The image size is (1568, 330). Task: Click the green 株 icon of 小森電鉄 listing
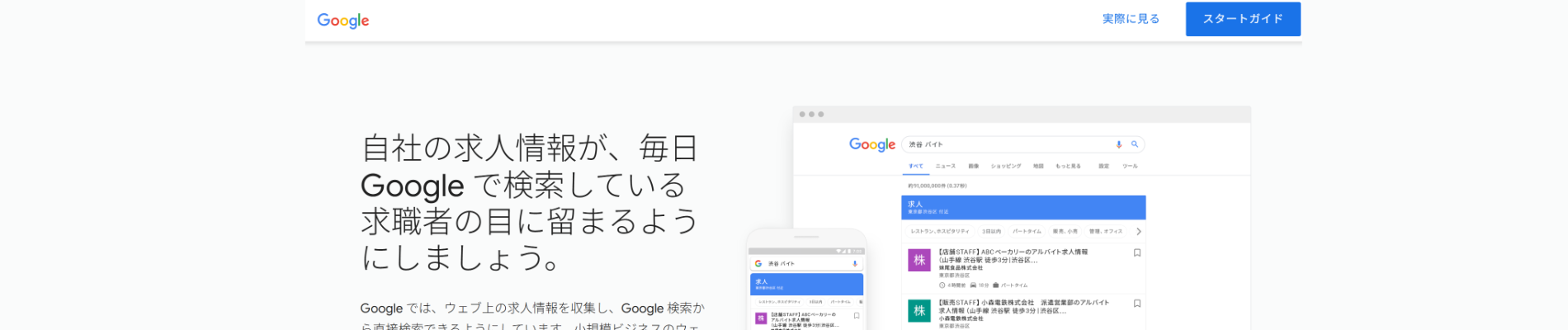pyautogui.click(x=919, y=310)
